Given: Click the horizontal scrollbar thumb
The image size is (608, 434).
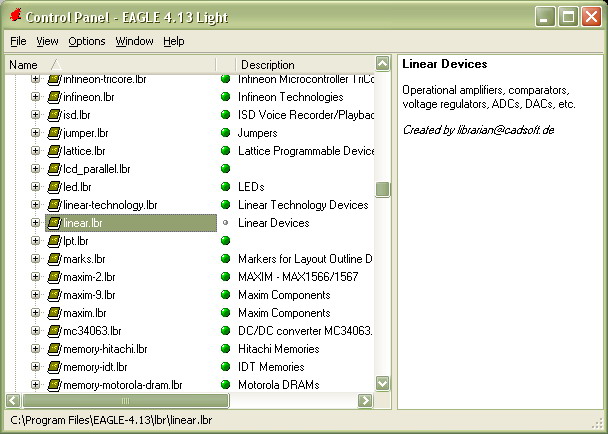Looking at the screenshot, I should tap(126, 401).
